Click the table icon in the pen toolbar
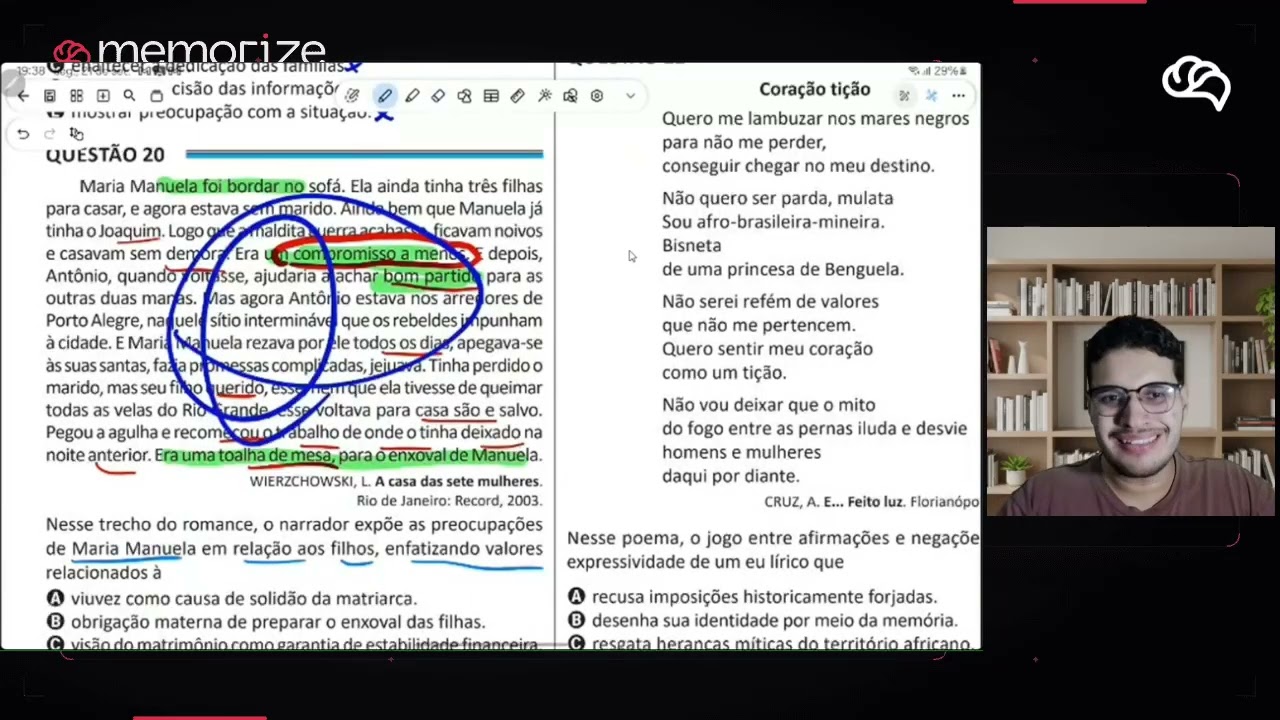 pyautogui.click(x=491, y=96)
